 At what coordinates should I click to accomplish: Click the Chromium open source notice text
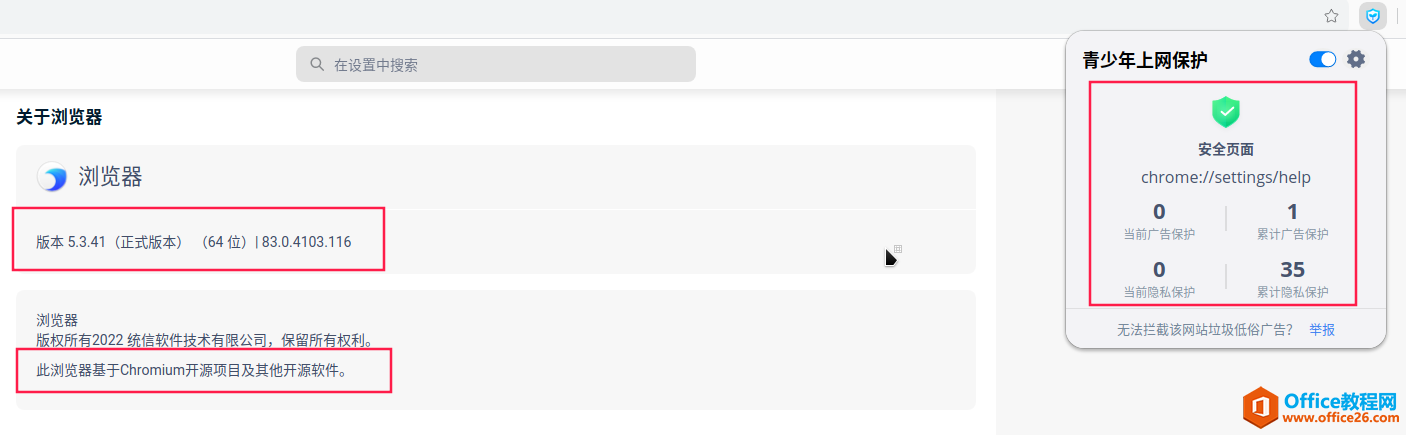[192, 370]
